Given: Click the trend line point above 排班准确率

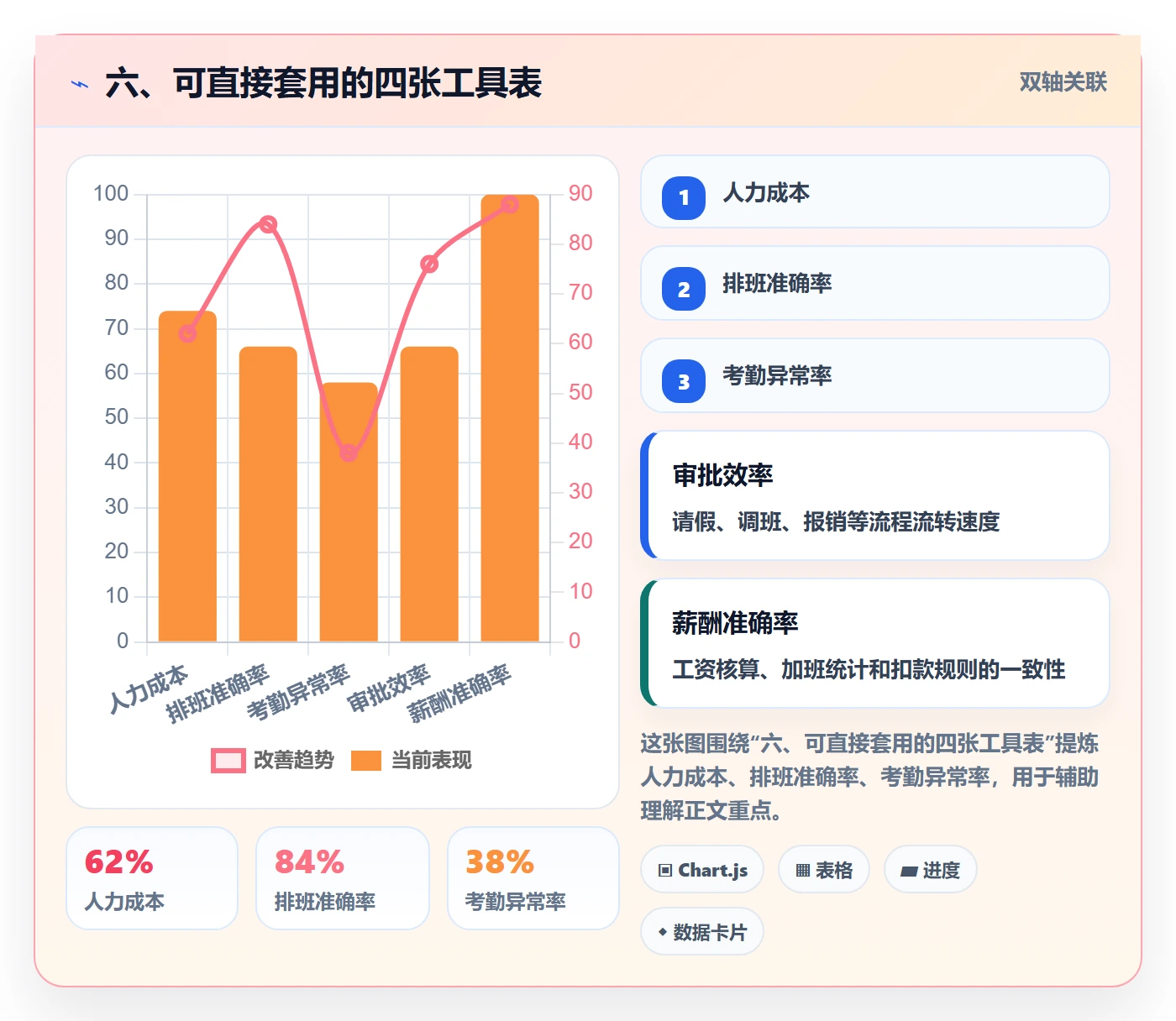Looking at the screenshot, I should (268, 224).
